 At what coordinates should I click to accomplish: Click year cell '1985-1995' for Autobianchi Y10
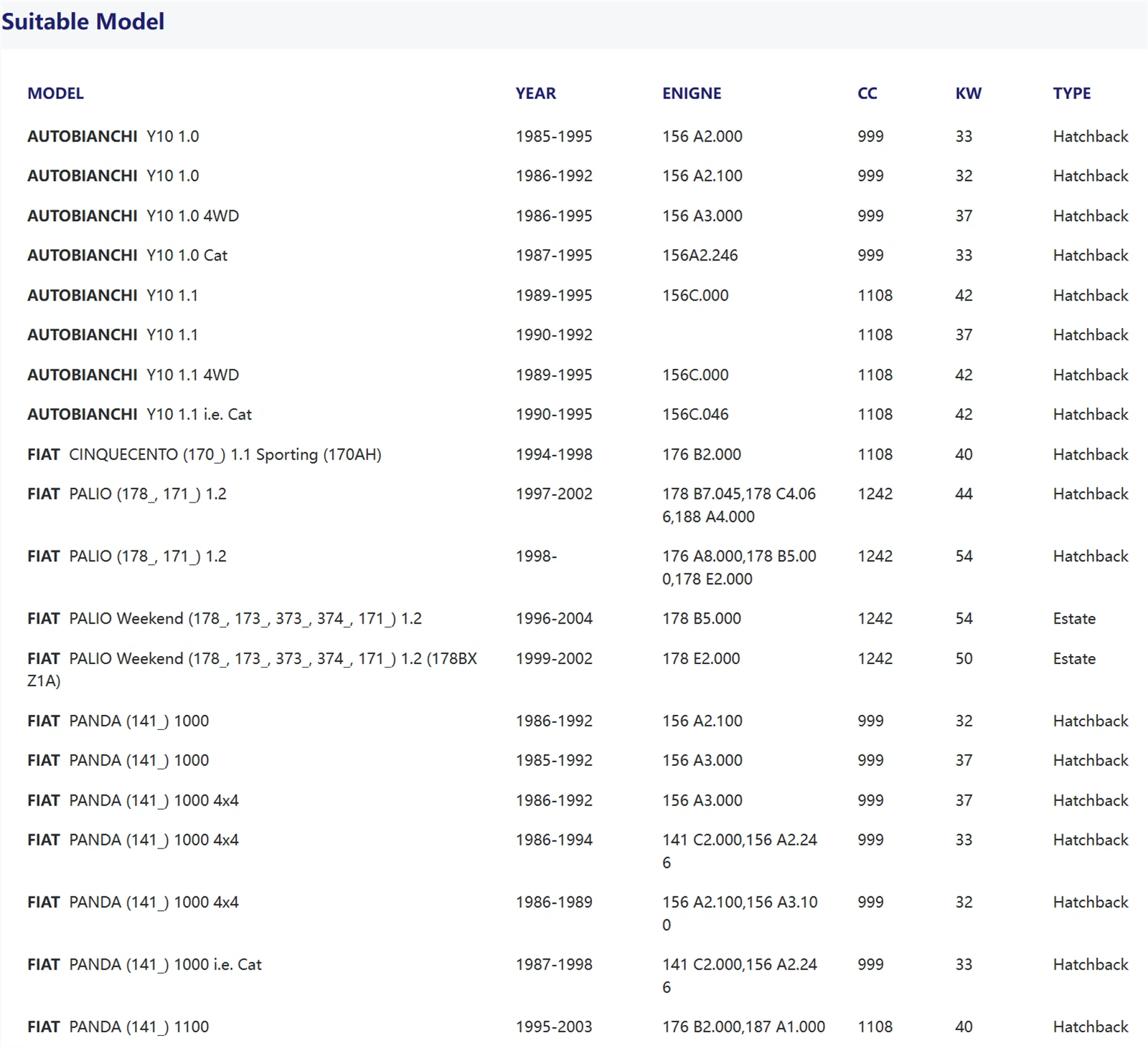554,136
